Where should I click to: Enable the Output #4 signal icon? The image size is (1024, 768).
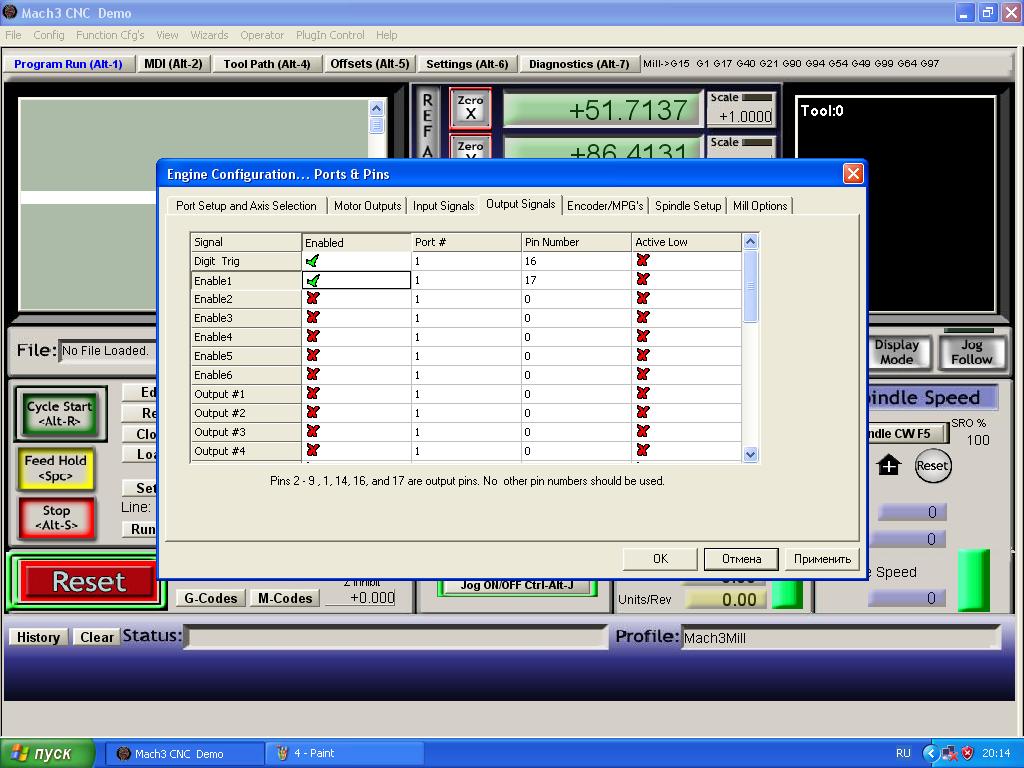click(x=313, y=450)
